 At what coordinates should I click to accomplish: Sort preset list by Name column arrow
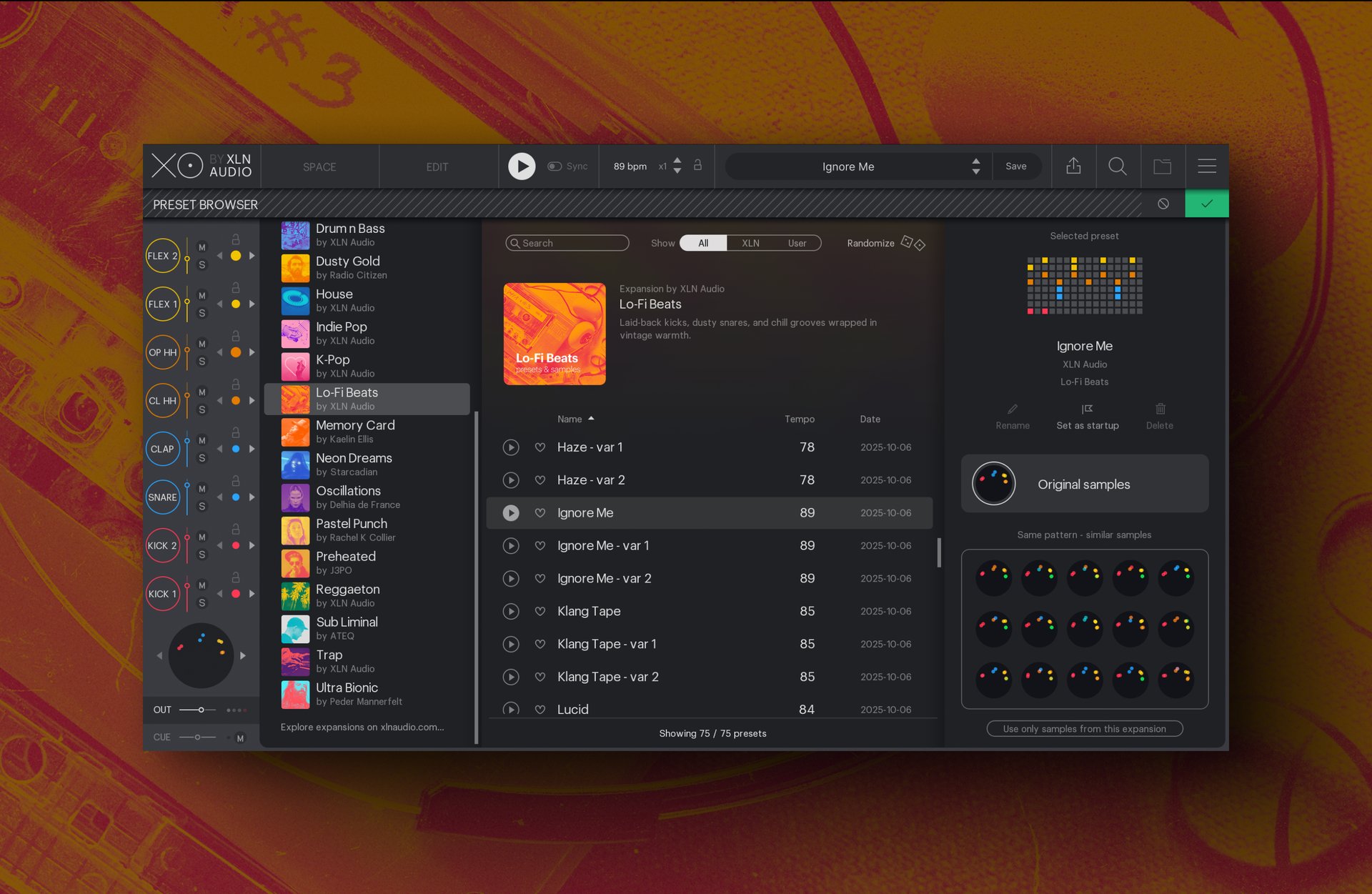[x=591, y=419]
